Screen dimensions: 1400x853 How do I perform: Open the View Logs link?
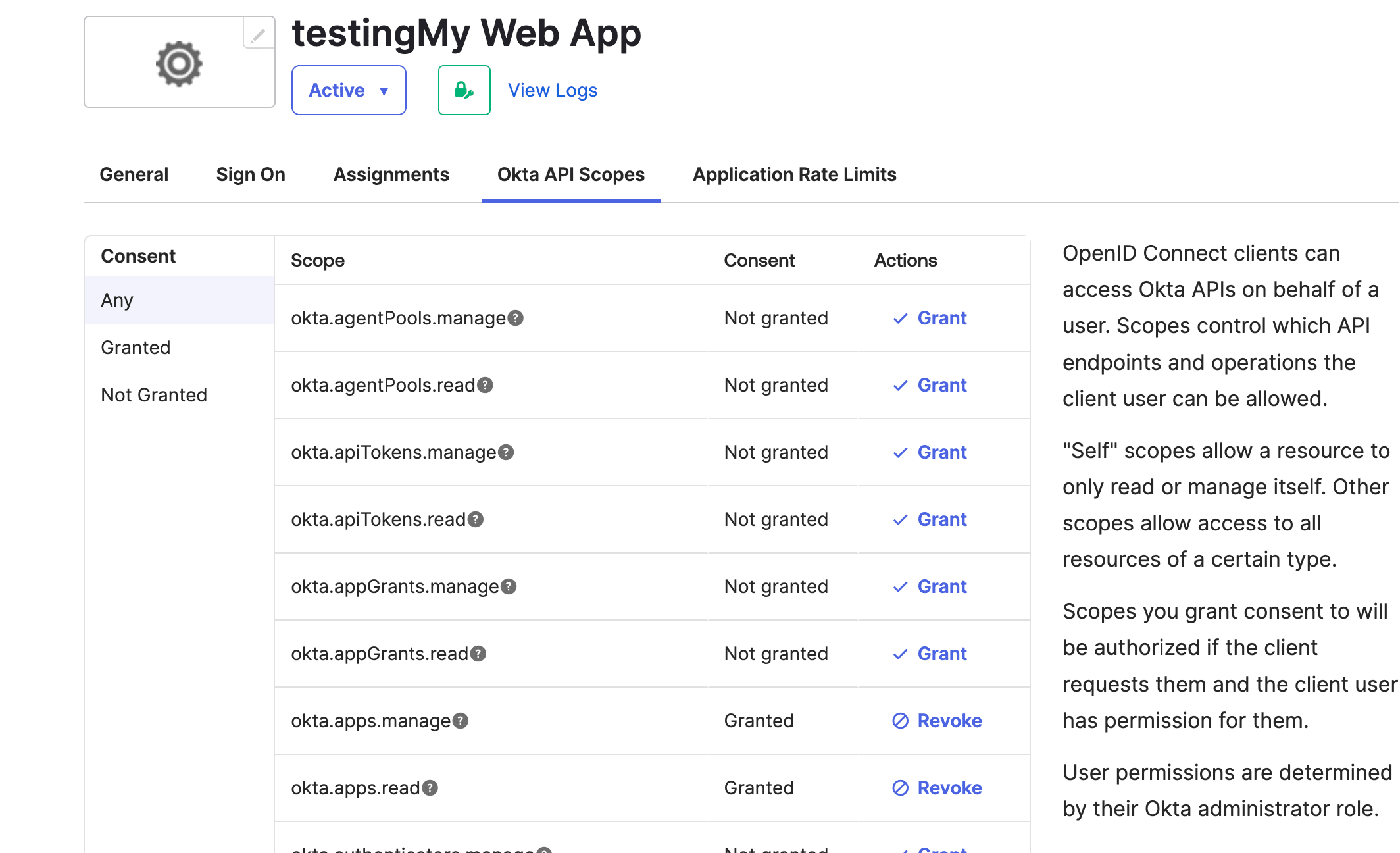click(553, 90)
